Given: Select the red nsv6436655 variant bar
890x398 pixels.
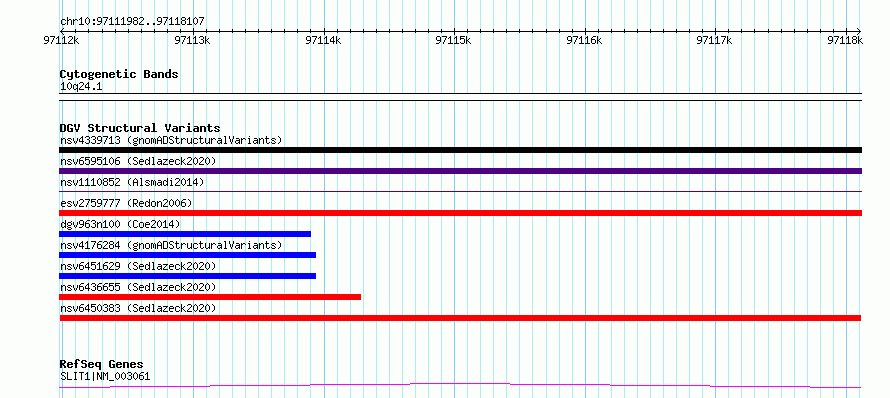Looking at the screenshot, I should (210, 297).
